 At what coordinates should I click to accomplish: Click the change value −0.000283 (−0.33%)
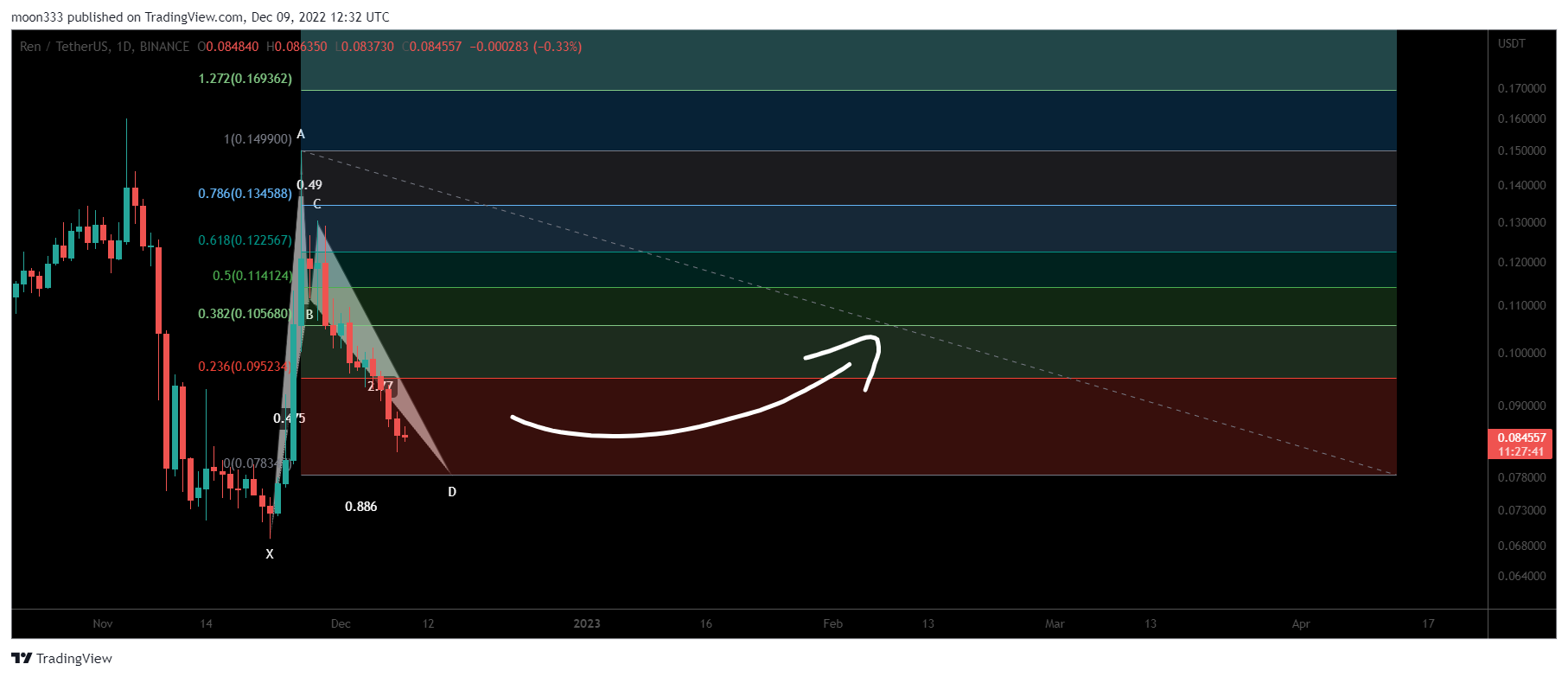(526, 47)
